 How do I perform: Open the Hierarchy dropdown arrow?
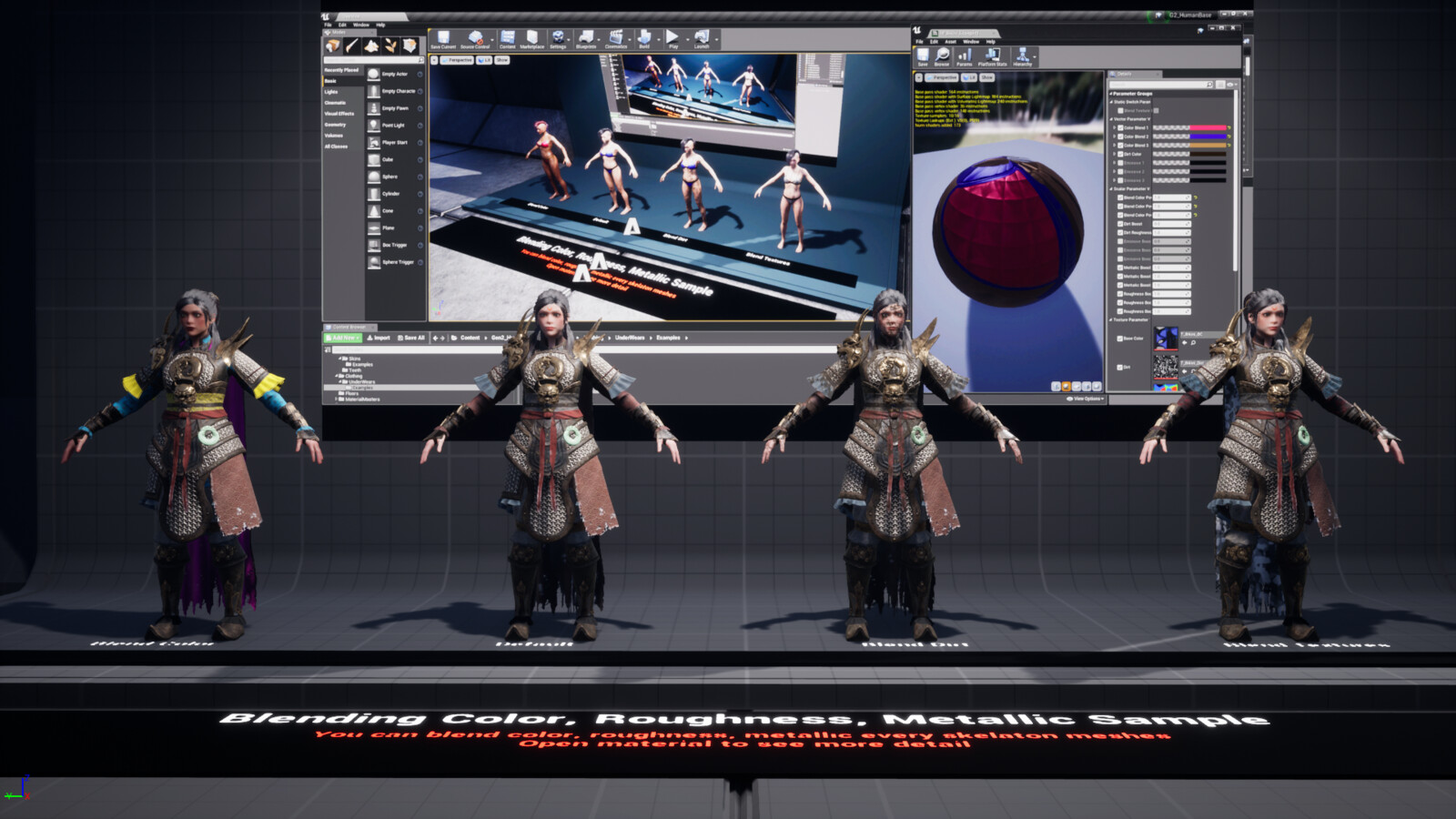click(1036, 57)
